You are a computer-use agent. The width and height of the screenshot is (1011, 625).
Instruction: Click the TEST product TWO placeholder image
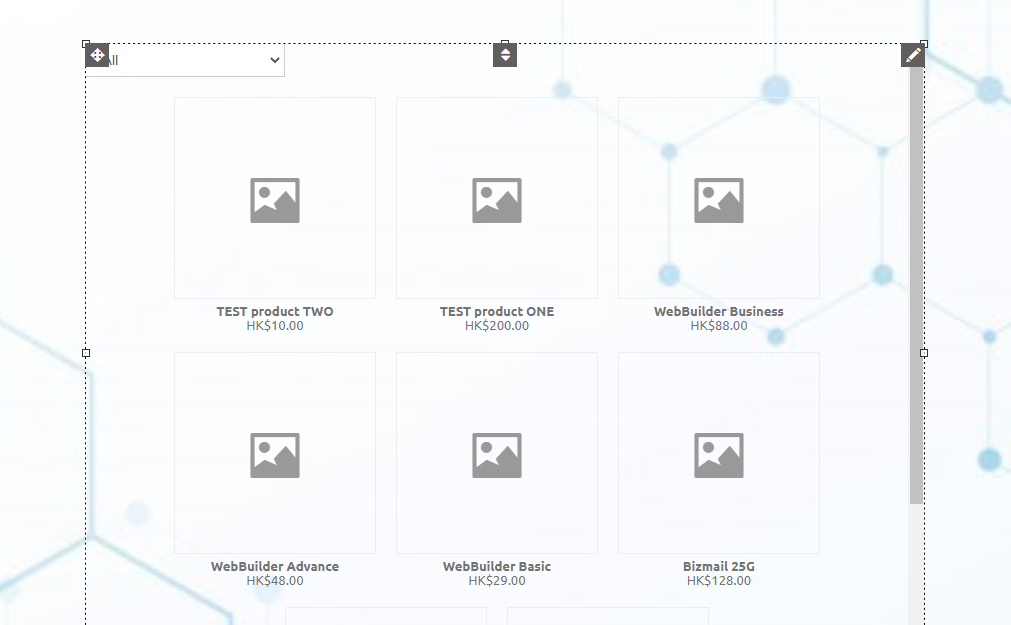point(275,198)
